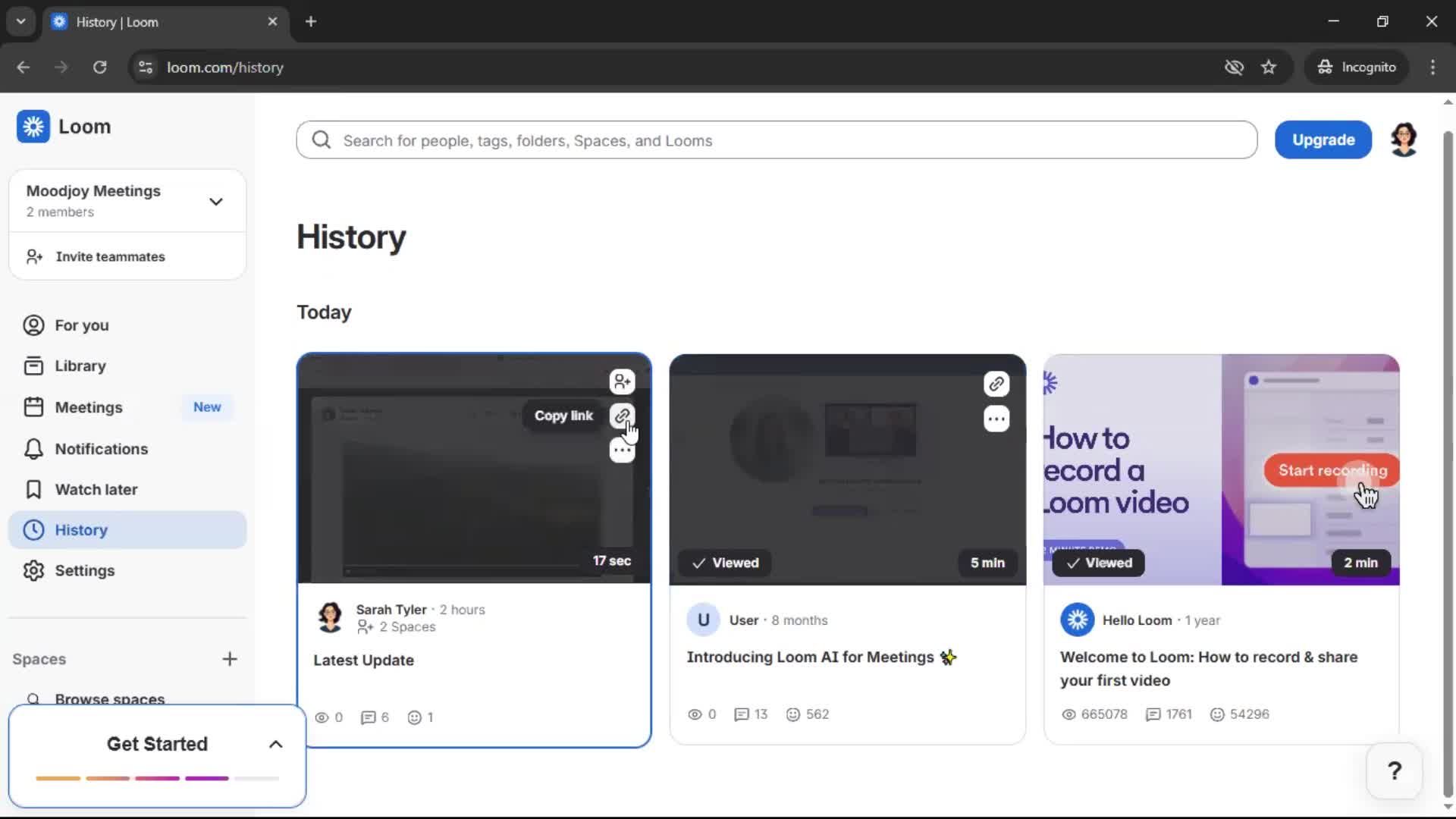Copy link on the Latest Update video
The image size is (1456, 819).
pyautogui.click(x=622, y=416)
